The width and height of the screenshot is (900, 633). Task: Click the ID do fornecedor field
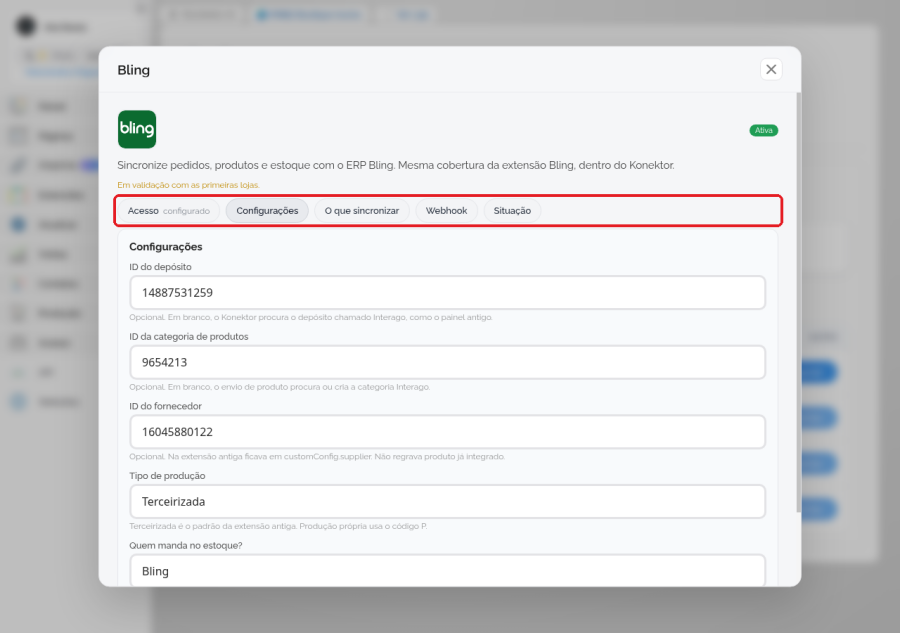pyautogui.click(x=447, y=432)
